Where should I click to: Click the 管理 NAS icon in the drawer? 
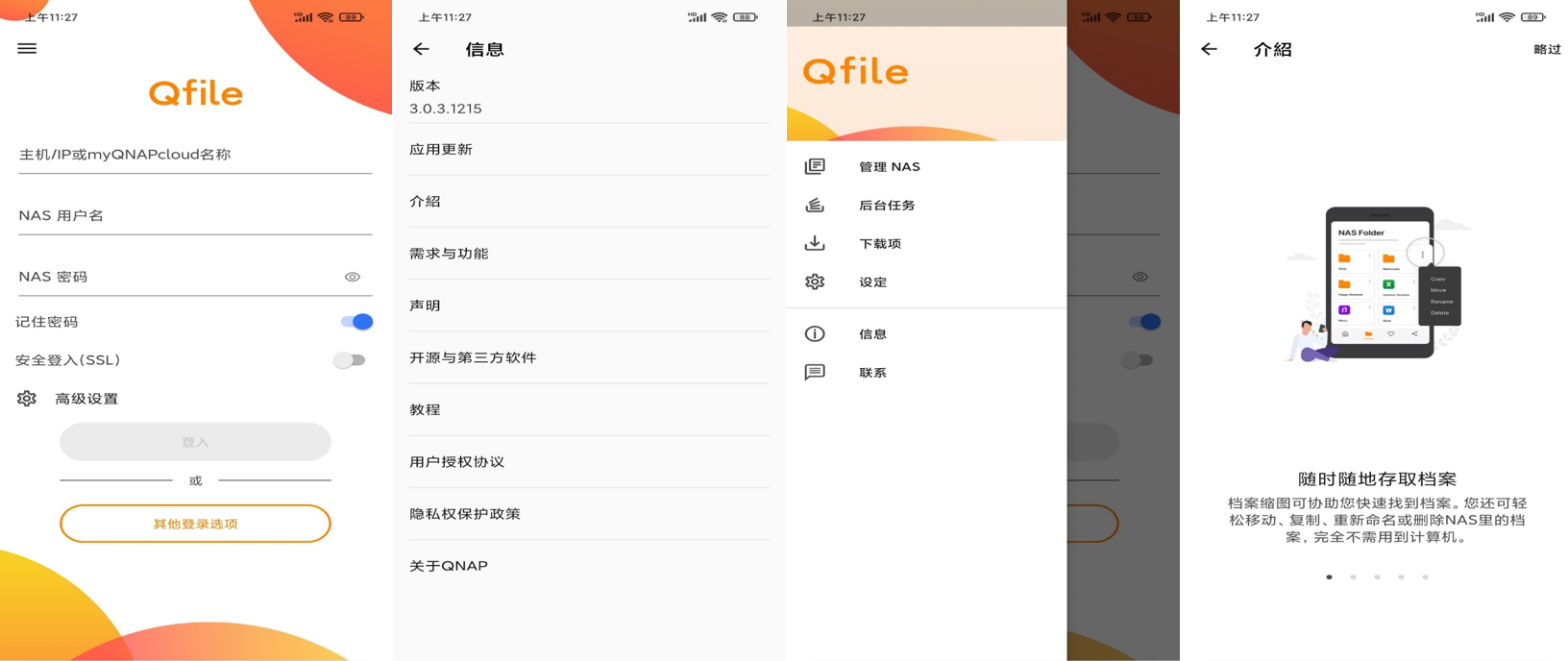(815, 166)
